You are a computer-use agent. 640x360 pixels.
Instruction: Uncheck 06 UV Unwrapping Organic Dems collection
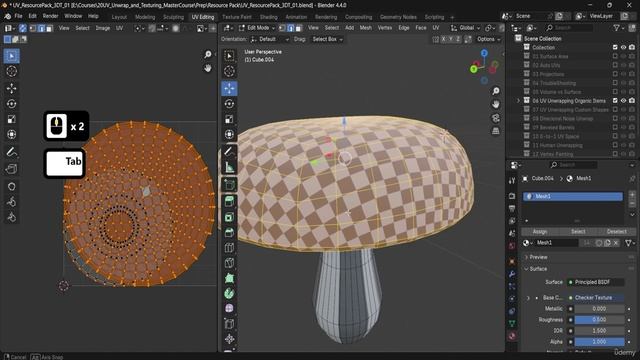click(615, 100)
